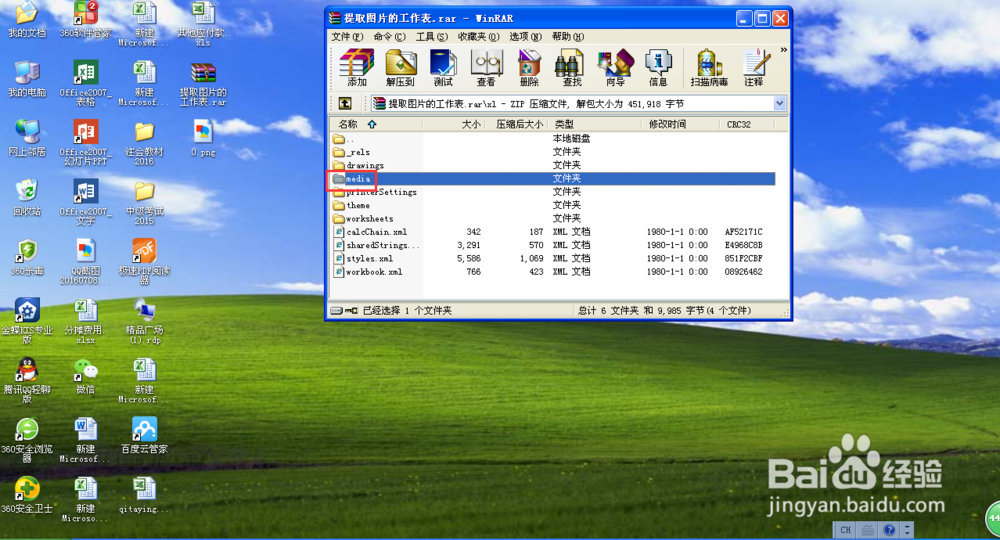Select 360软件管家 desktop icon
This screenshot has width=1000, height=540.
click(85, 19)
